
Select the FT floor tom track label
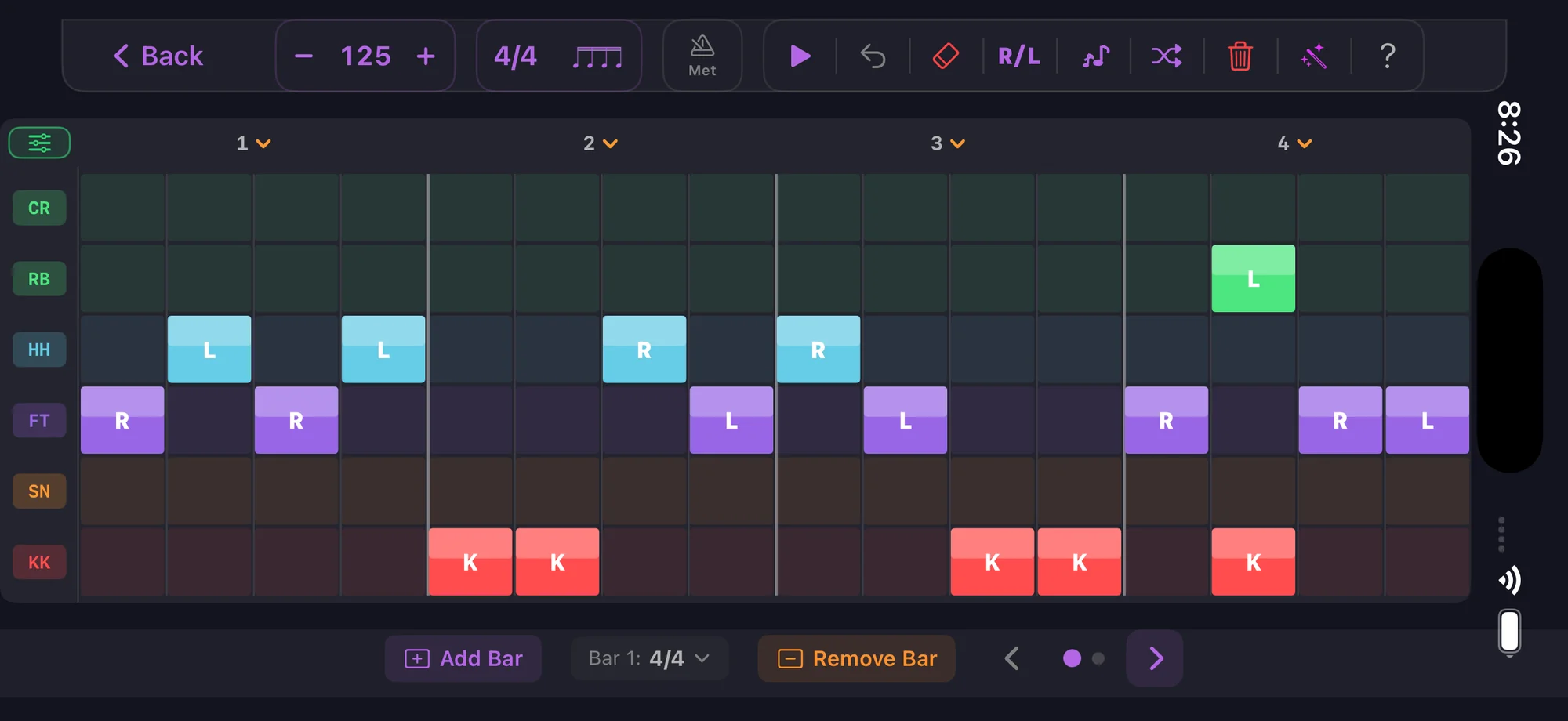tap(39, 420)
